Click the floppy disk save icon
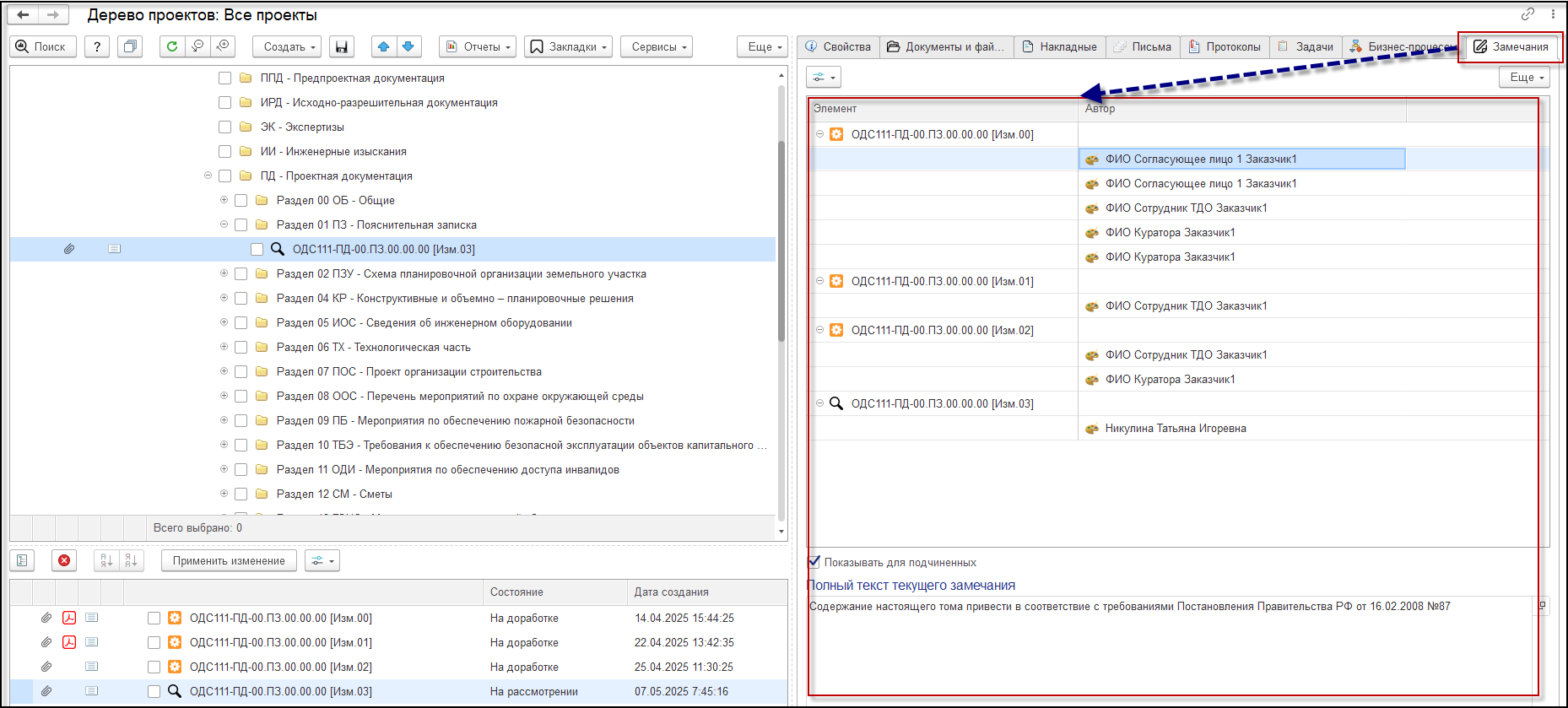Image resolution: width=1568 pixels, height=708 pixels. point(342,46)
